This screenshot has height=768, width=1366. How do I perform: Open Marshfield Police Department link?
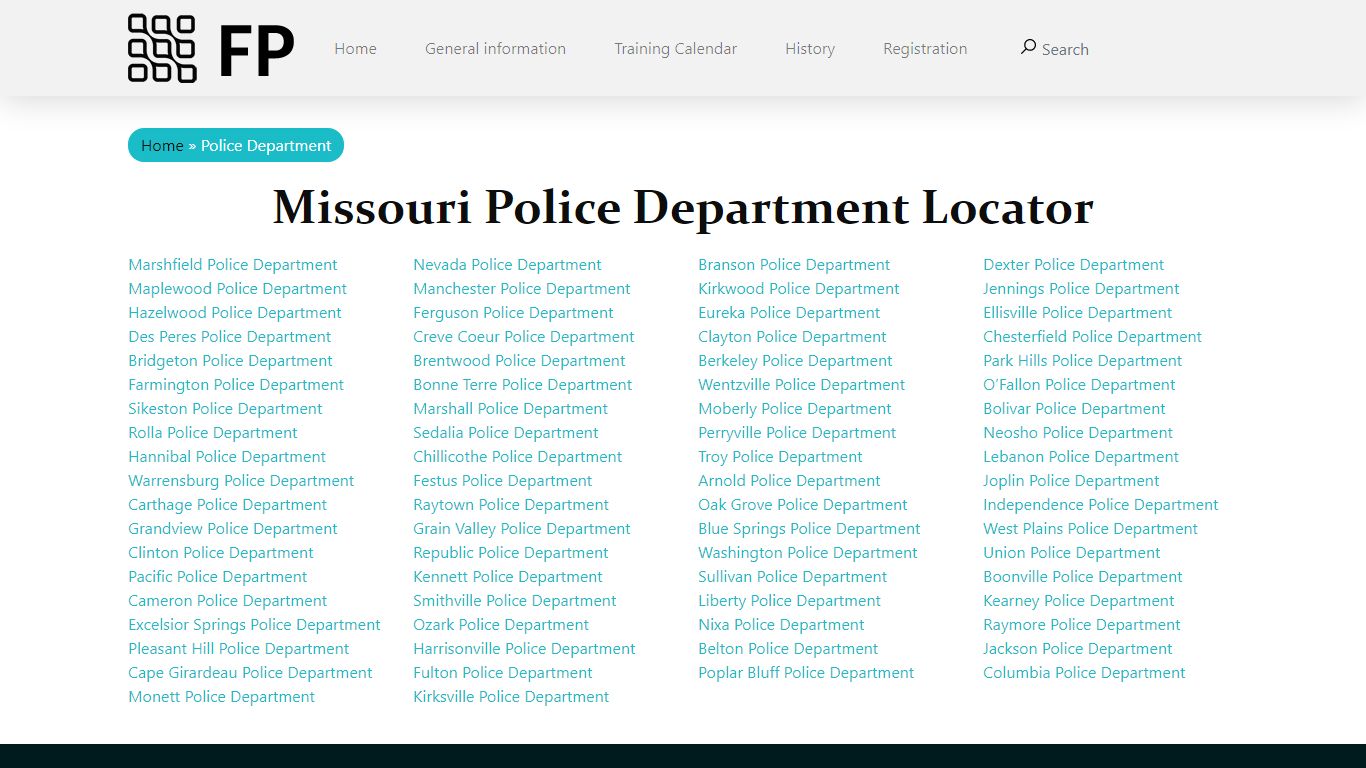tap(233, 265)
